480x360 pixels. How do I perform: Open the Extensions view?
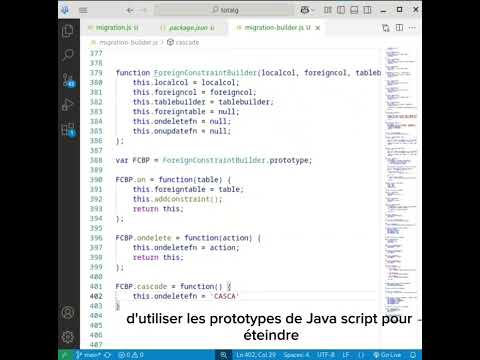pyautogui.click(x=68, y=129)
